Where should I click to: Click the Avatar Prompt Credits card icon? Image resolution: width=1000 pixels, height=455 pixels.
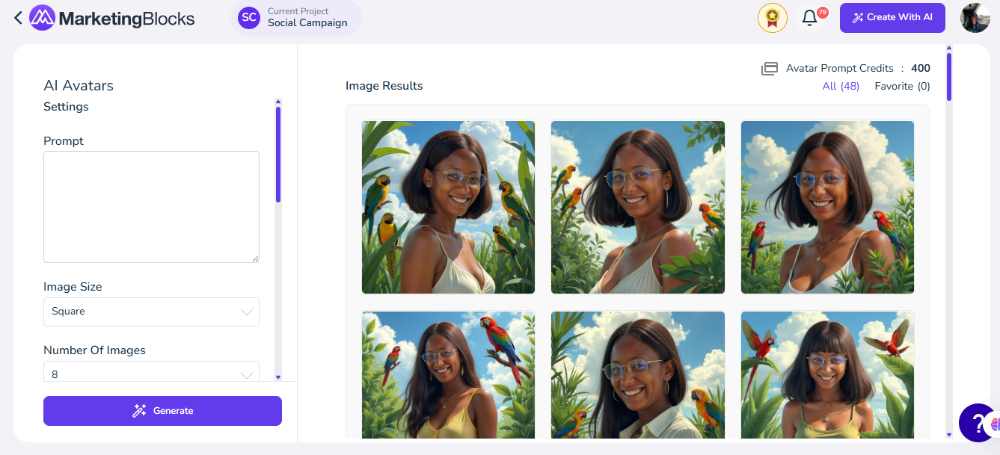tap(770, 68)
